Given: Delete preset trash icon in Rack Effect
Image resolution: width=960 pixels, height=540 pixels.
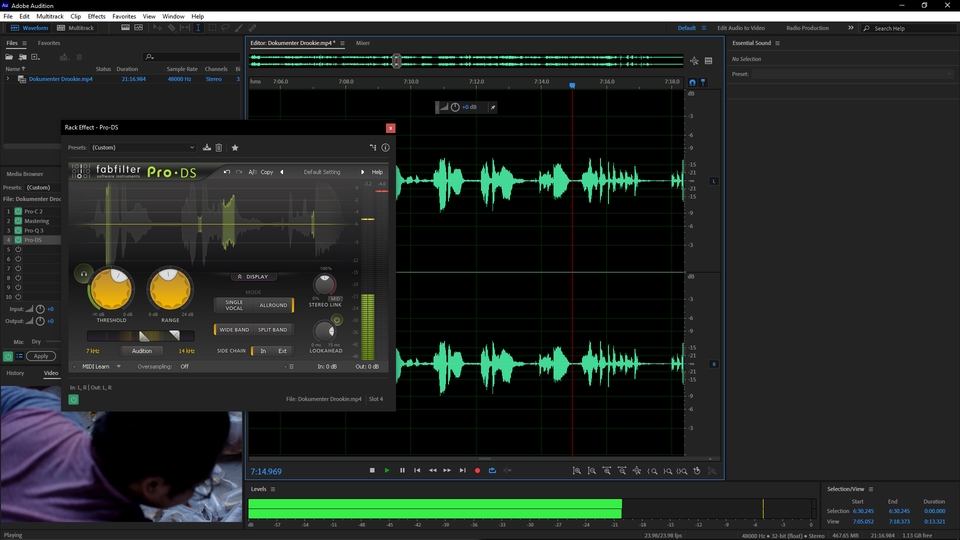Looking at the screenshot, I should [x=219, y=148].
